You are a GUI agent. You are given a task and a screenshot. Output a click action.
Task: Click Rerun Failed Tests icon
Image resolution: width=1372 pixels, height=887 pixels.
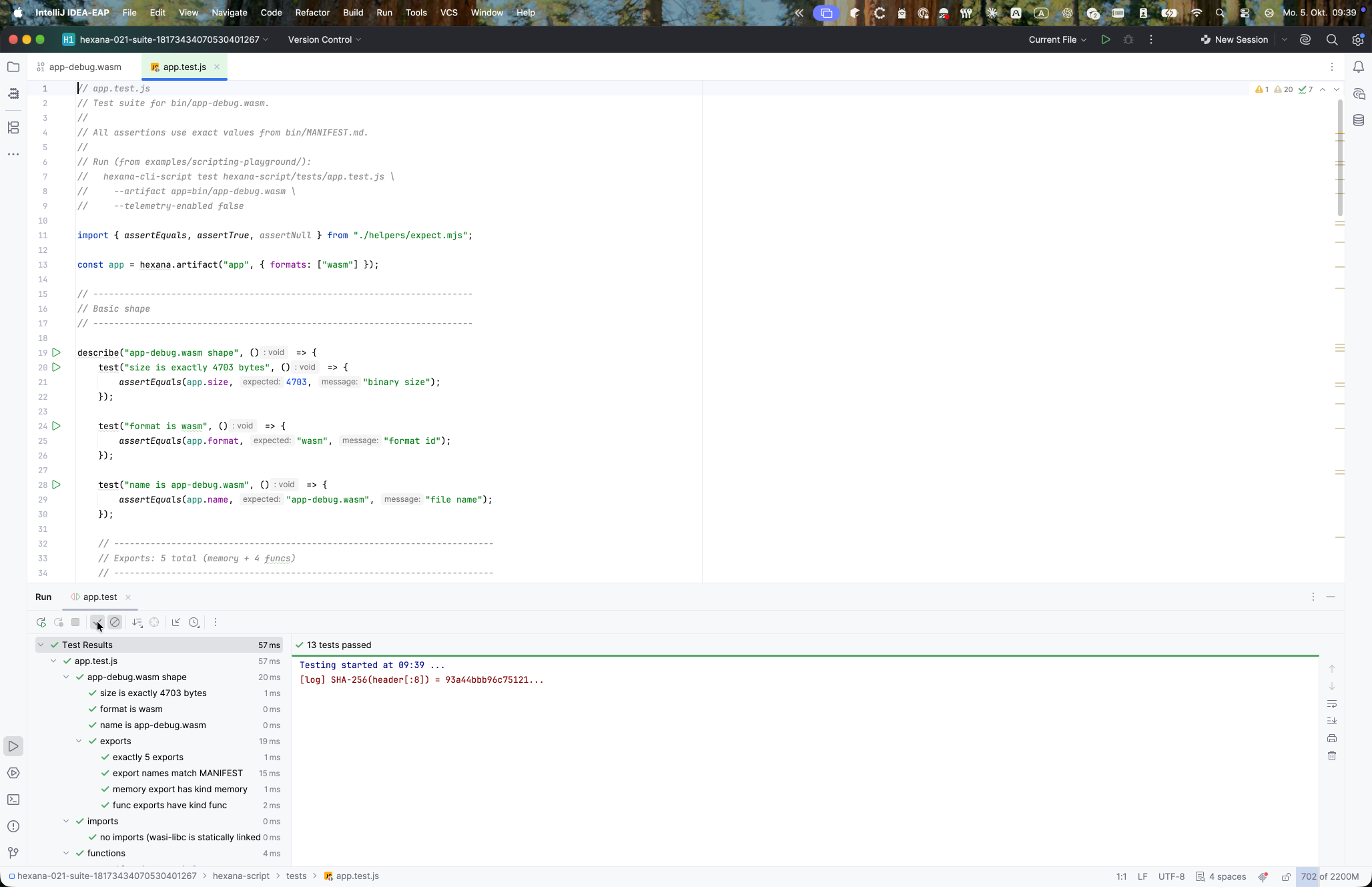tap(59, 622)
